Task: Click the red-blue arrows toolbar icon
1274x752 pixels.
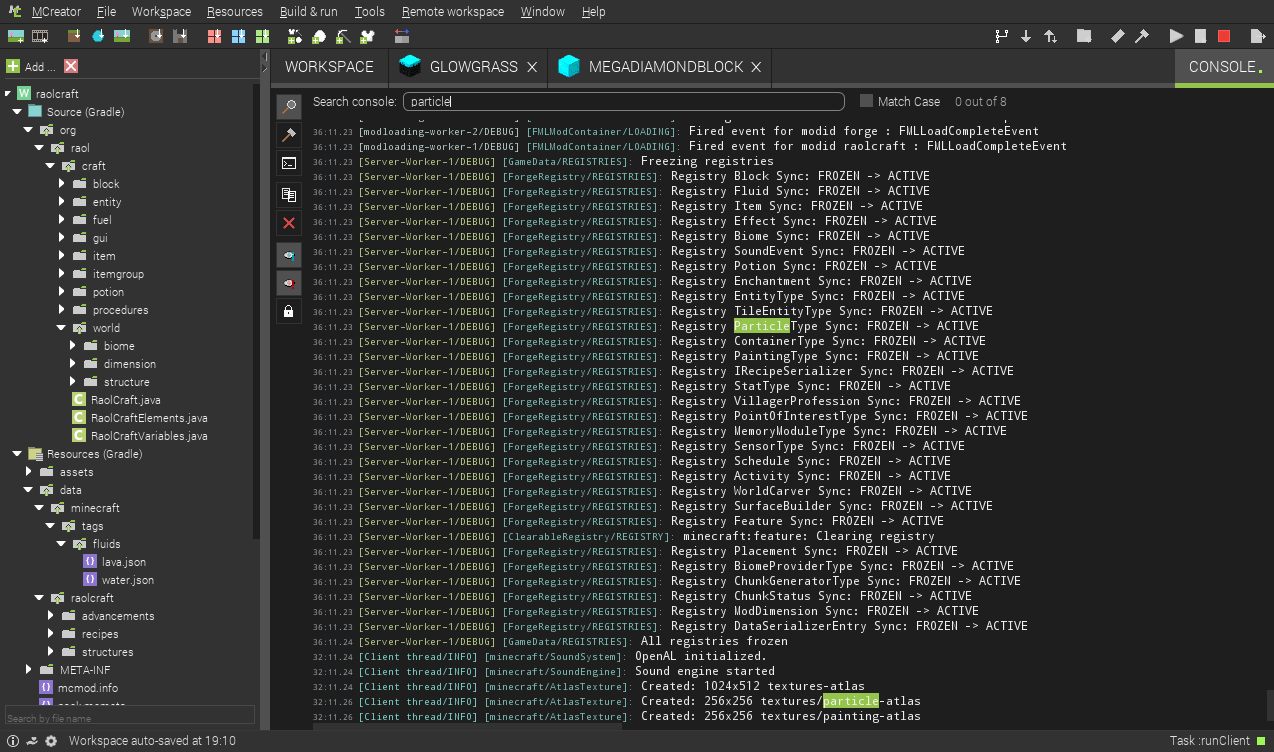Action: [x=402, y=36]
